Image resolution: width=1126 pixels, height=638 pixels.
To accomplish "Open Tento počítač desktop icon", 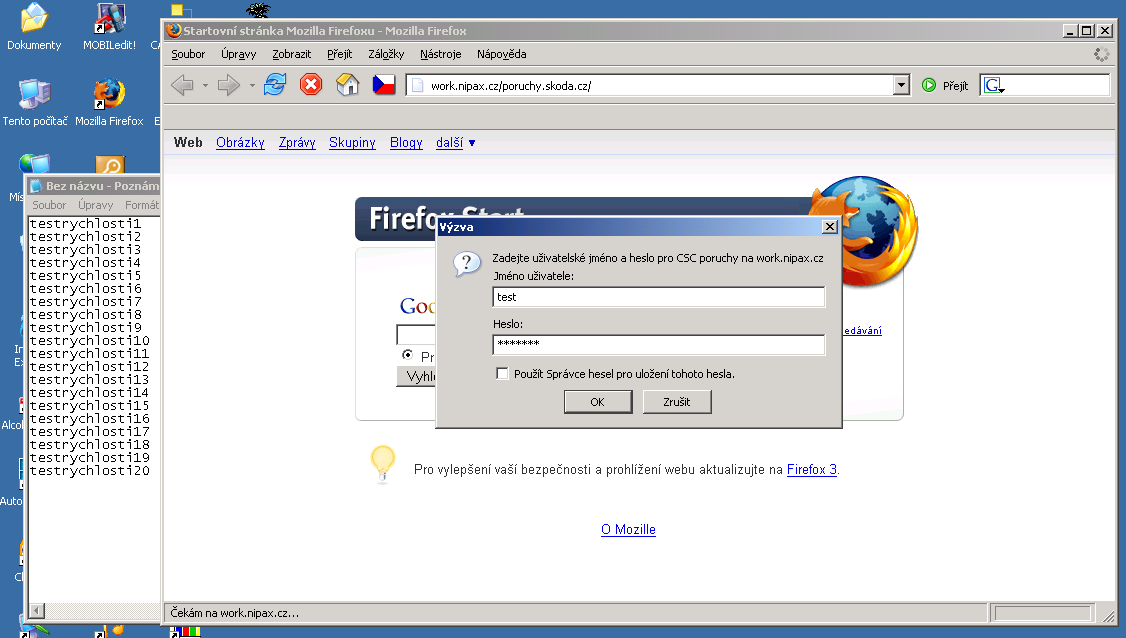I will click(x=34, y=95).
